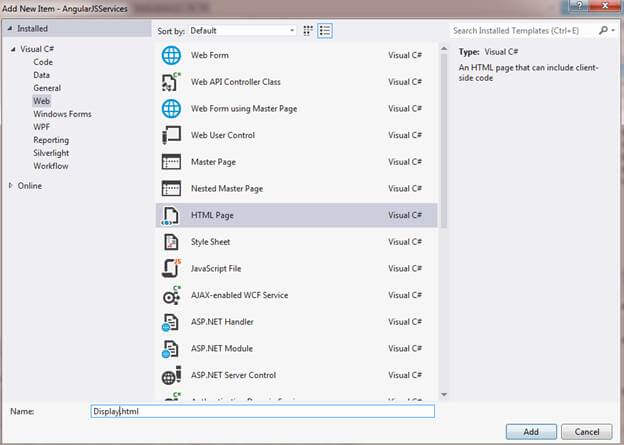Click the 'ASP.NET Server Control' name

coord(233,375)
